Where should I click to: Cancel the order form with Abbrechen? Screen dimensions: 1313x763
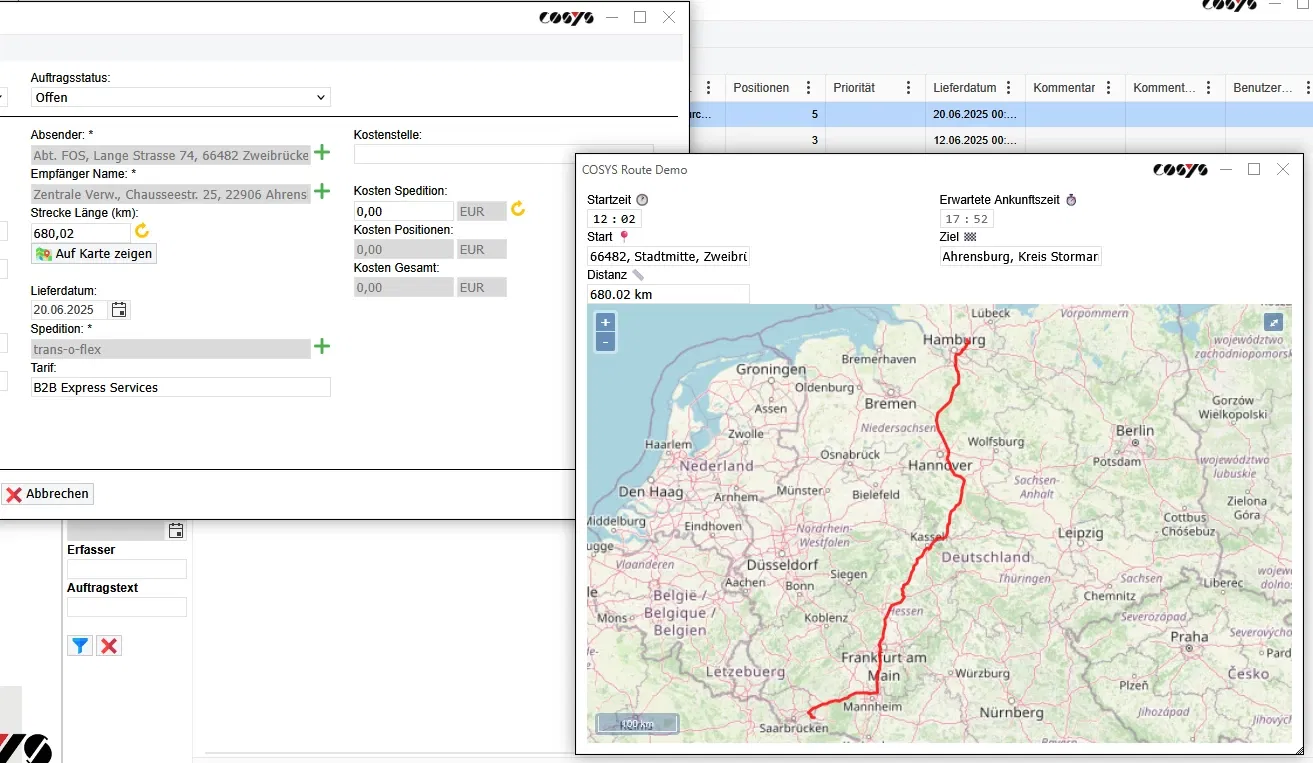point(47,494)
